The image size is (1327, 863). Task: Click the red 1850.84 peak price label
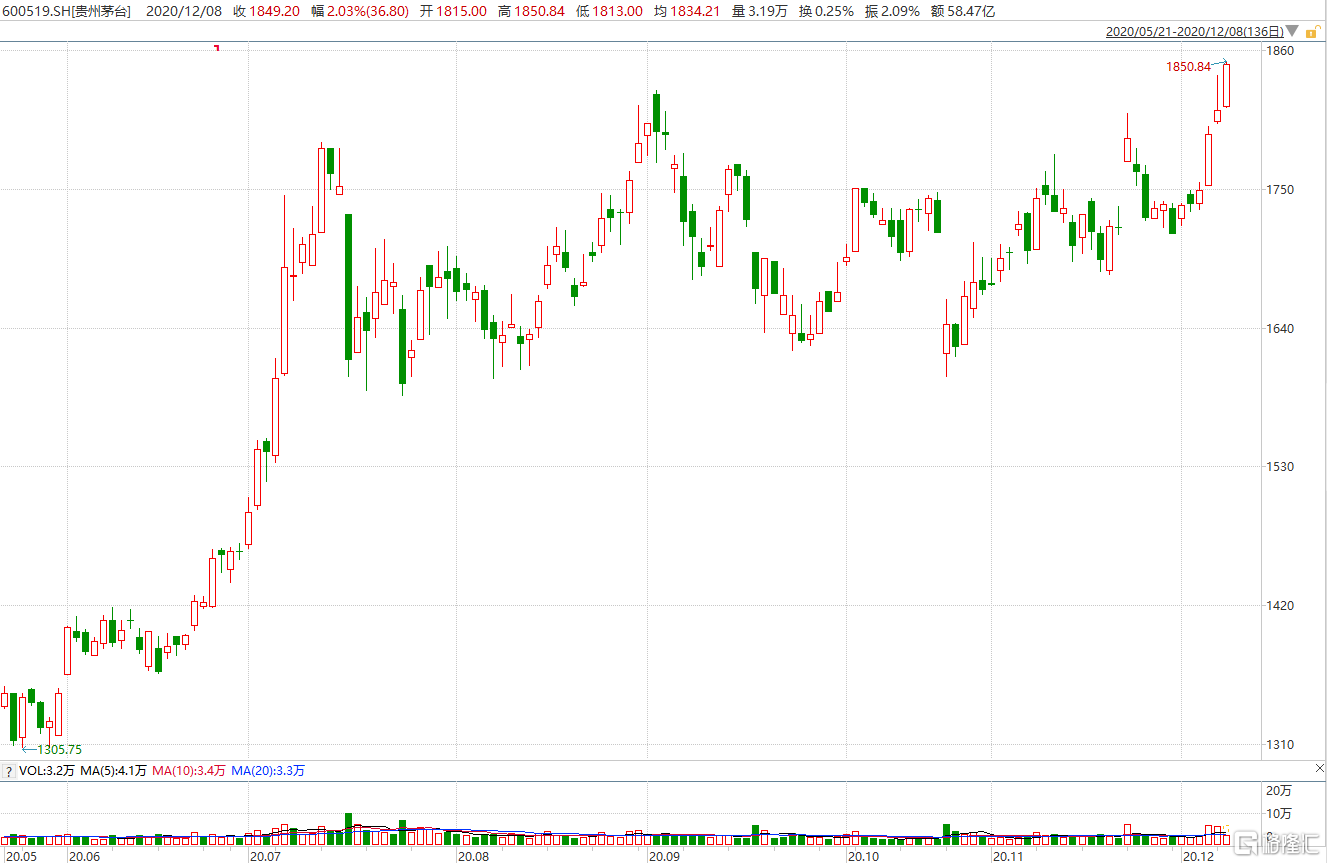pos(1188,67)
